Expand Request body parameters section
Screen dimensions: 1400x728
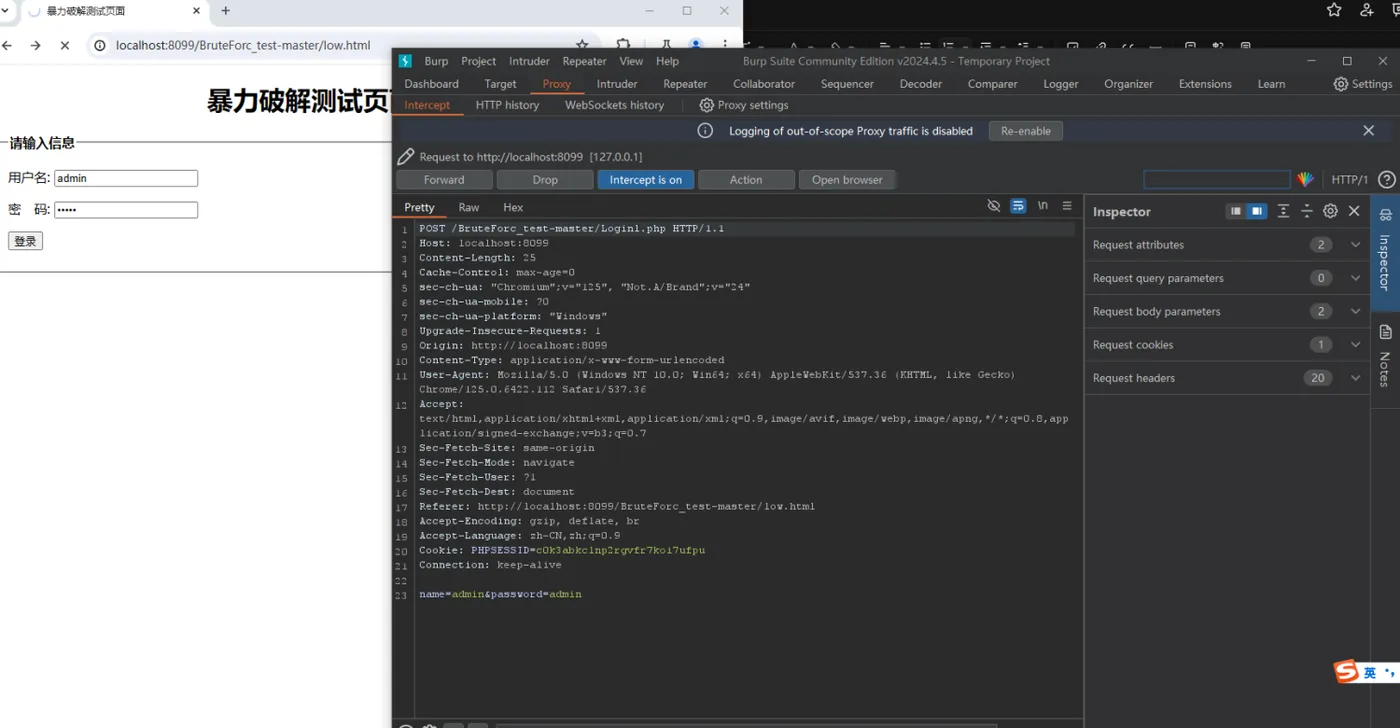(1227, 311)
